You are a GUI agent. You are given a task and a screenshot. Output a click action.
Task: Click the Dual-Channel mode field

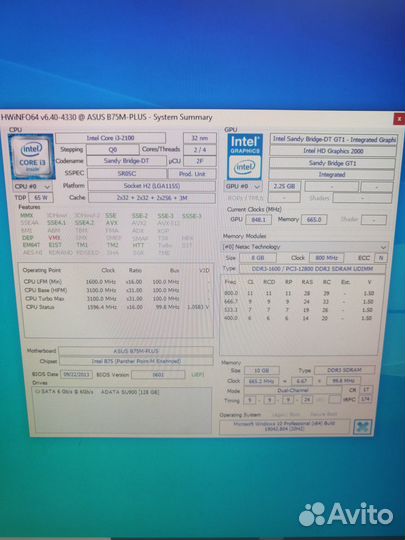coord(293,390)
